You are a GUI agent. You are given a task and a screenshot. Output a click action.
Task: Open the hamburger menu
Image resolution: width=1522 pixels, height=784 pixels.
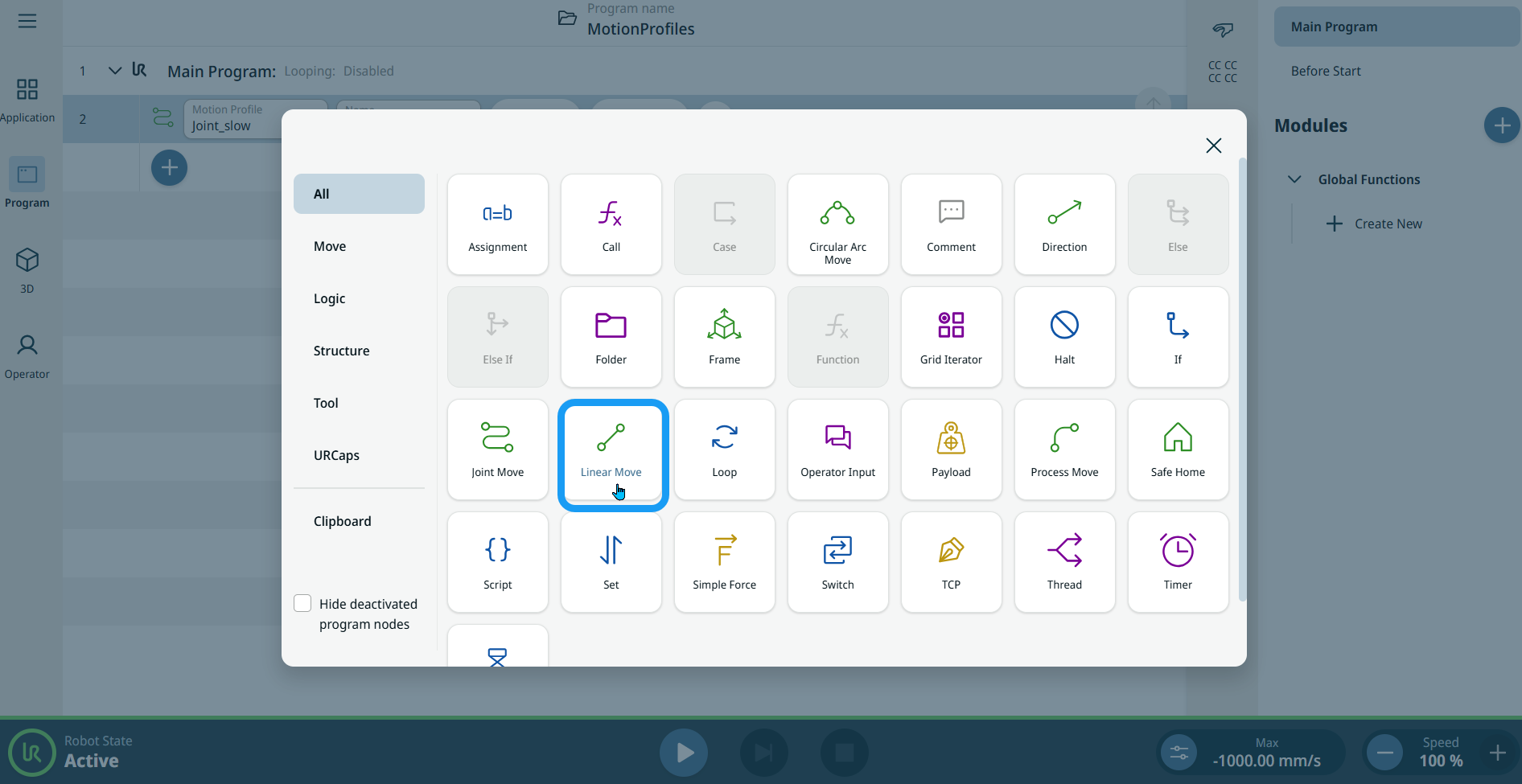click(27, 21)
